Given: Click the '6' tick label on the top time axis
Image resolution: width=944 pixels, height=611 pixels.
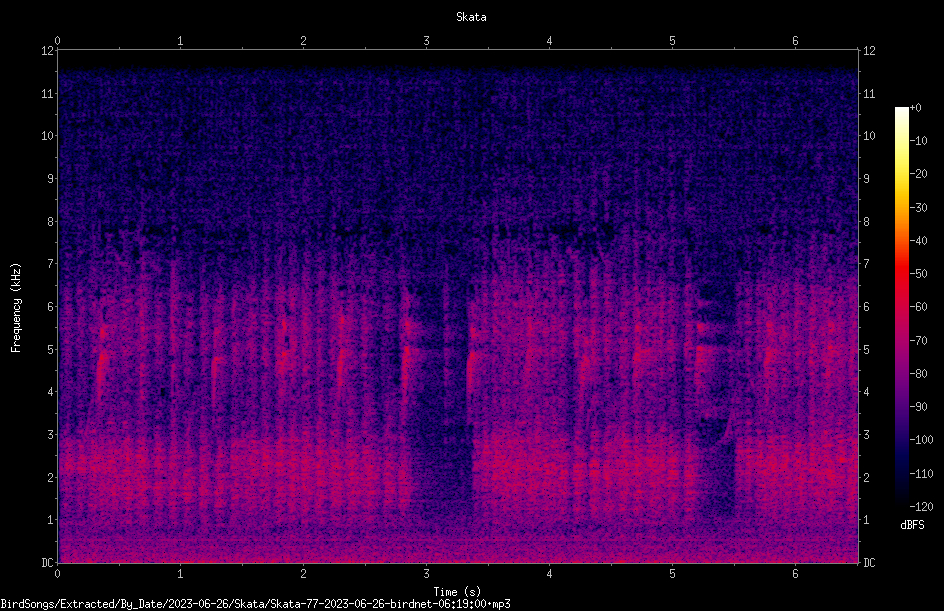Looking at the screenshot, I should (795, 41).
